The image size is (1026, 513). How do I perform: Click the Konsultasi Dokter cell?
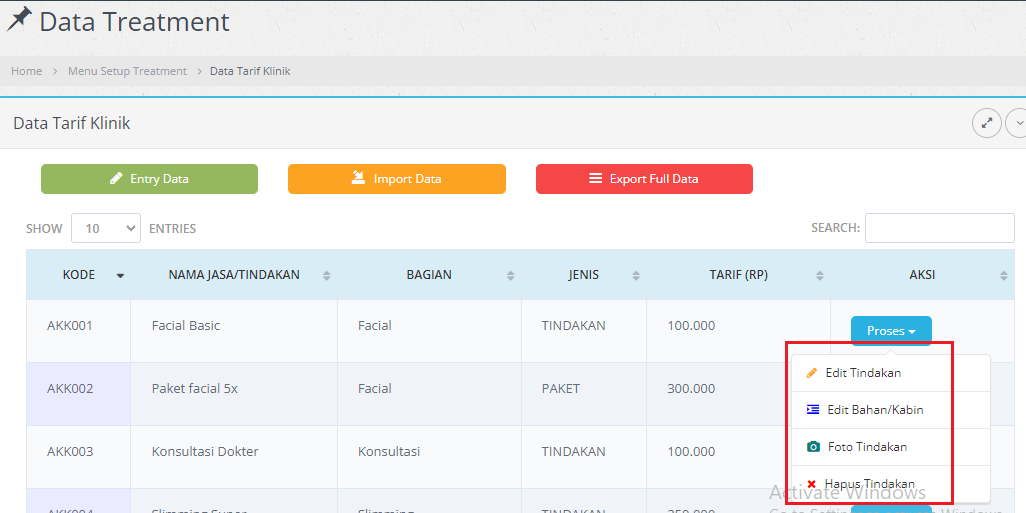coord(234,457)
